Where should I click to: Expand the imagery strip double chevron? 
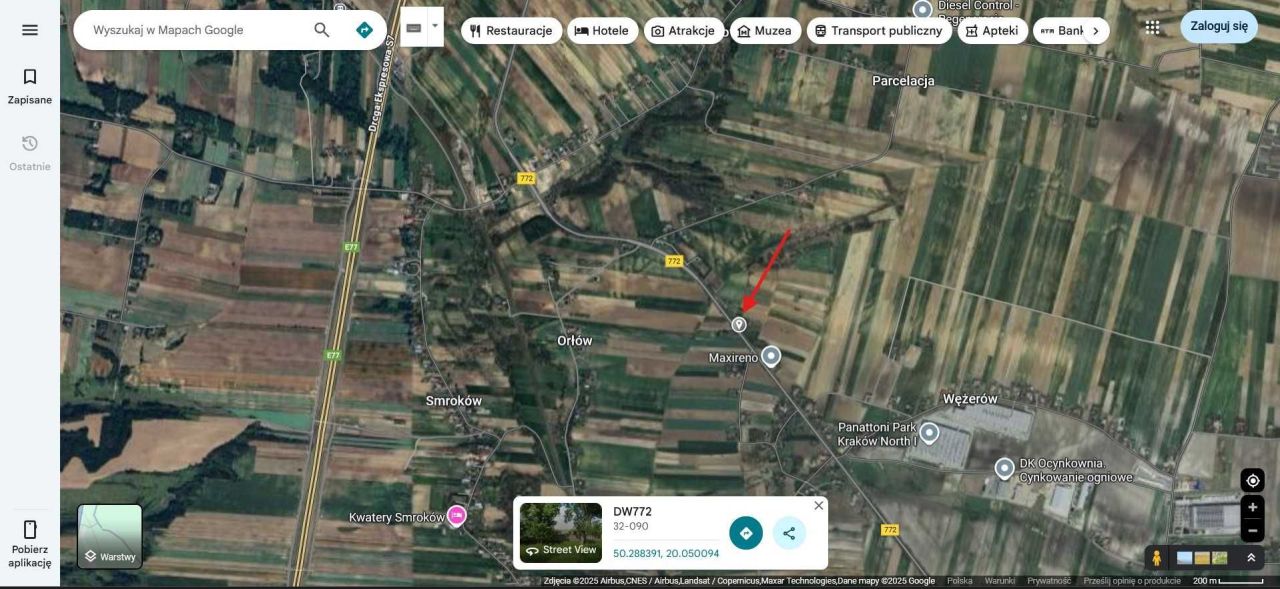click(x=1250, y=557)
